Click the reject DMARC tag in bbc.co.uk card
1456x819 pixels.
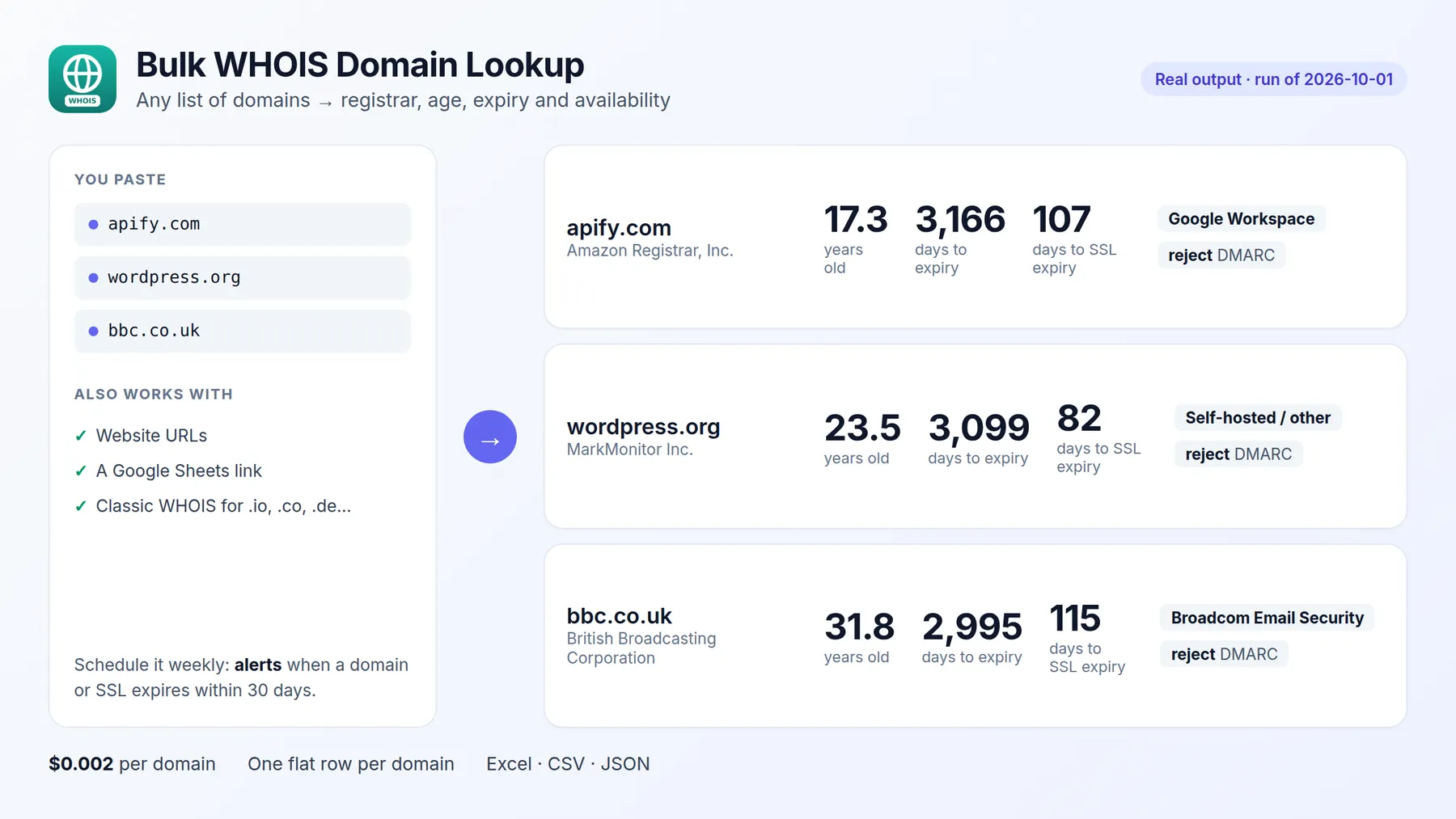(x=1225, y=654)
